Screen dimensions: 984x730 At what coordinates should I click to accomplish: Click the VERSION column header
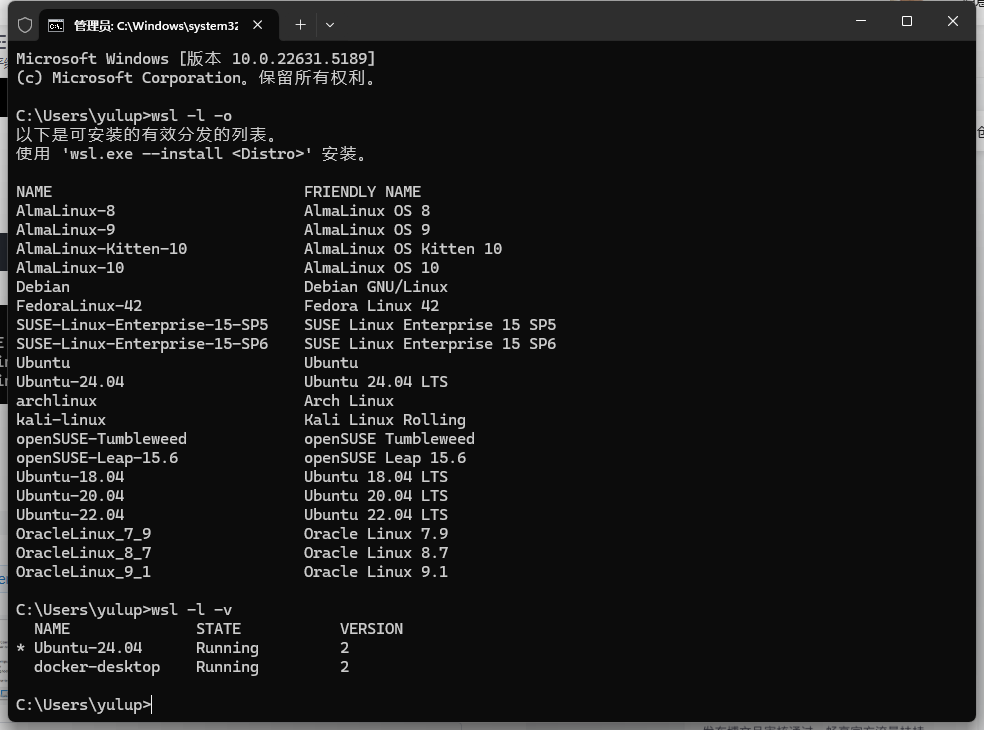coord(371,628)
